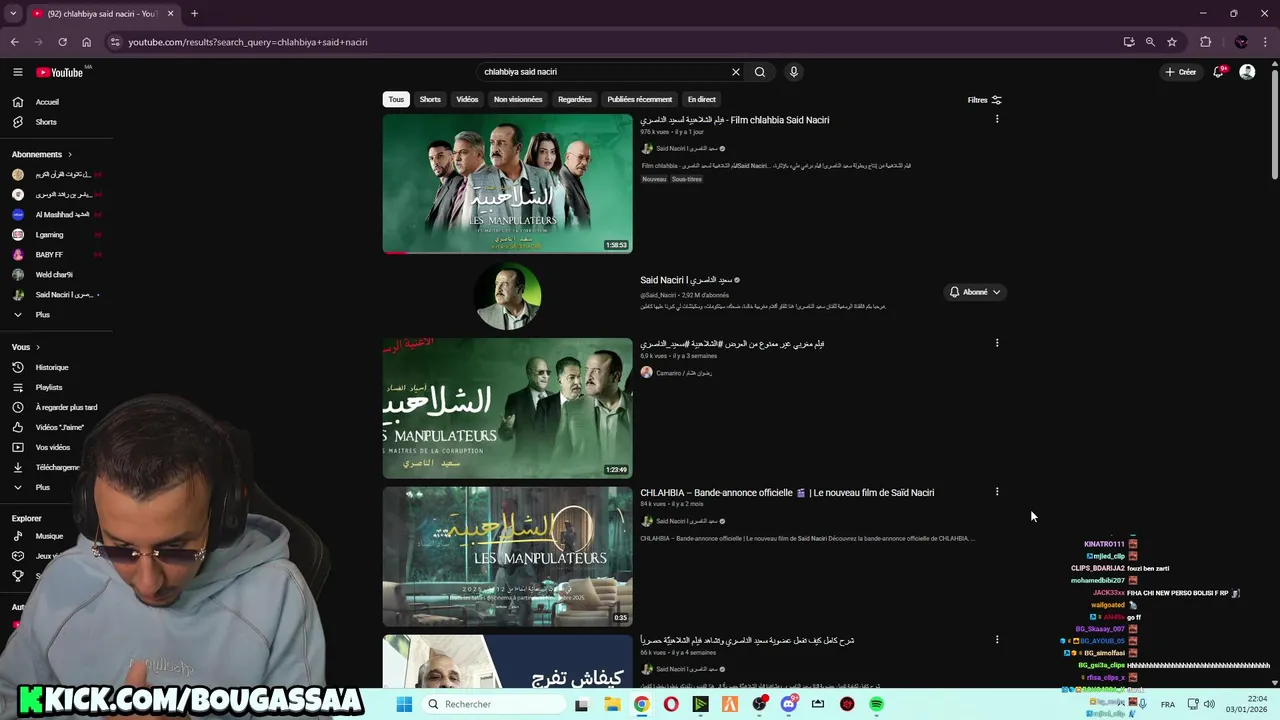Click the browser home icon
Screen dimensions: 1280x720
86,42
